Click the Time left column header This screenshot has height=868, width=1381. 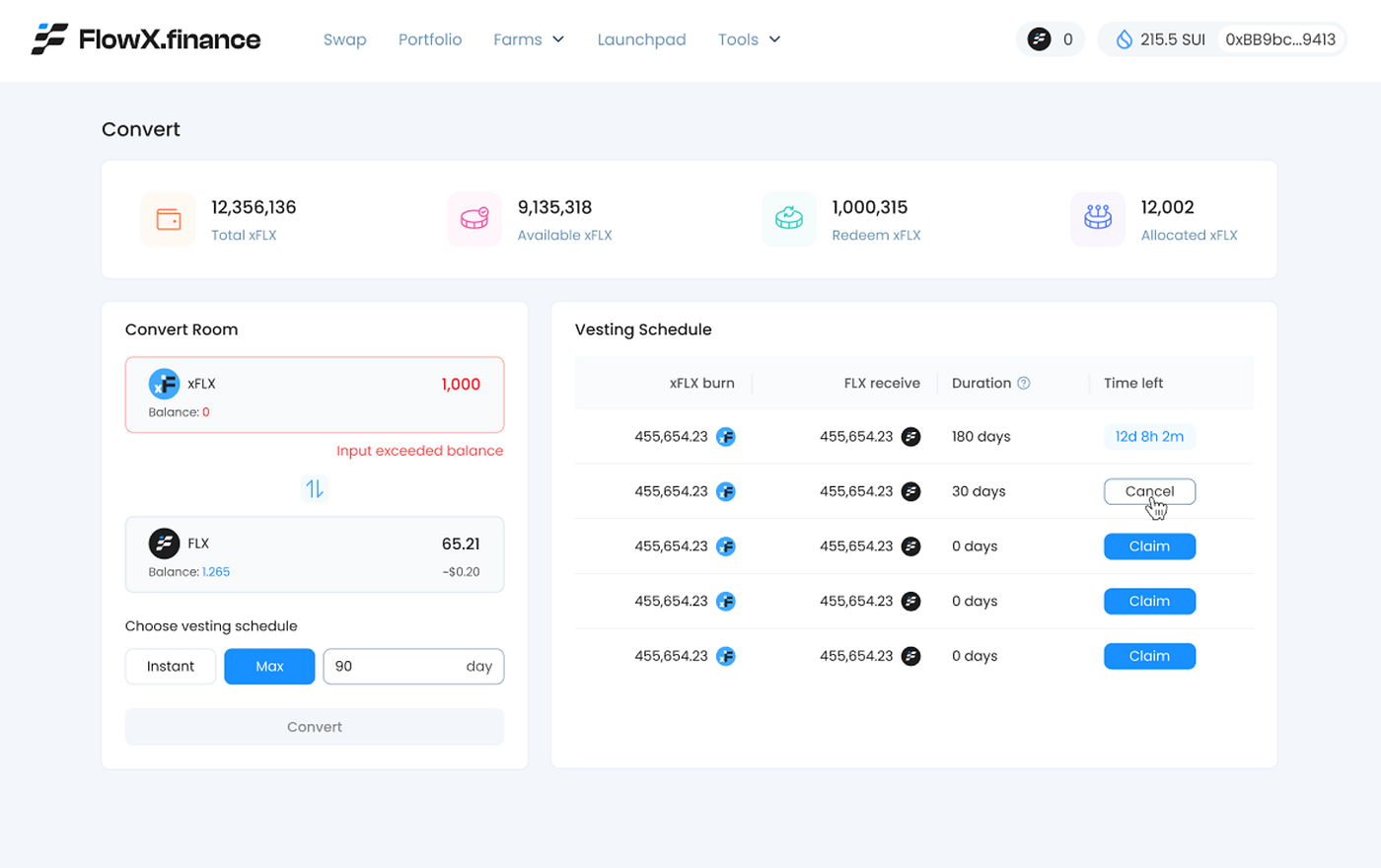(x=1133, y=383)
